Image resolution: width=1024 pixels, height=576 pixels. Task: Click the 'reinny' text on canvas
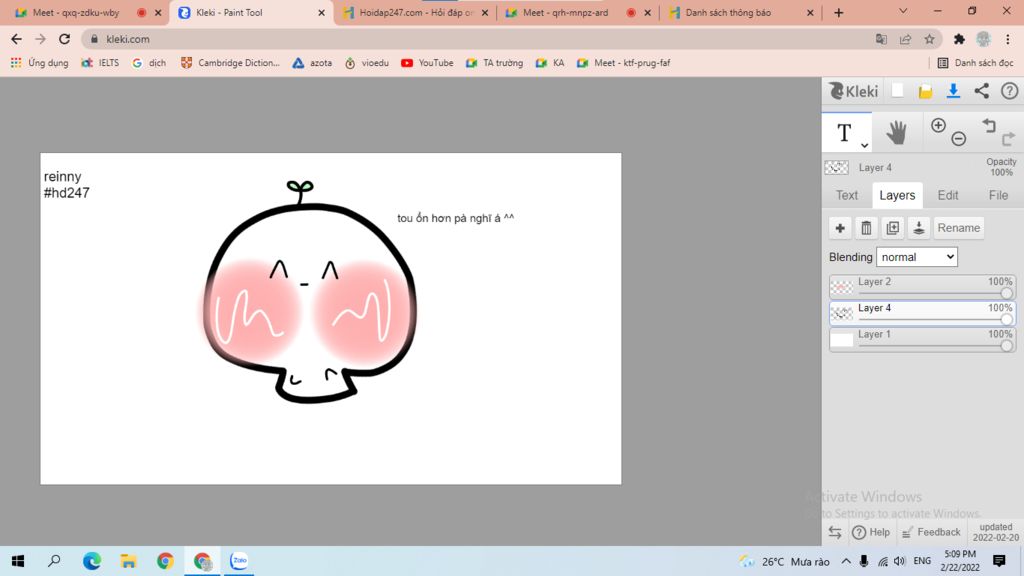pos(63,176)
